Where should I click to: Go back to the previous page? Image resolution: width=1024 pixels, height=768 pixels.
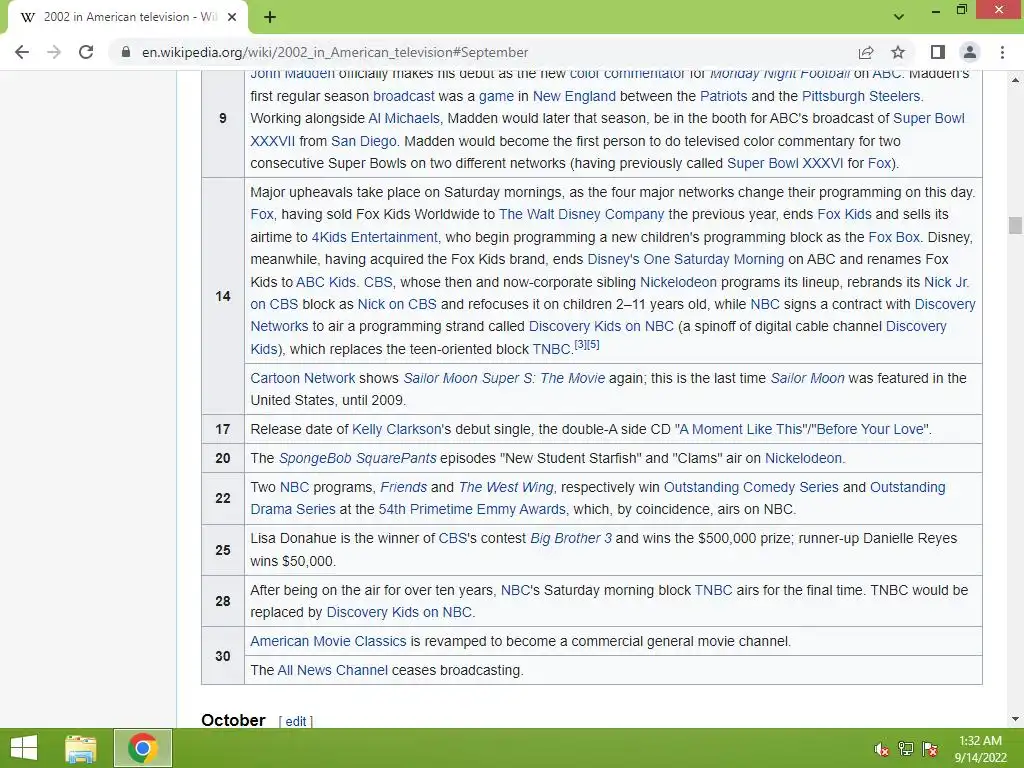22,52
